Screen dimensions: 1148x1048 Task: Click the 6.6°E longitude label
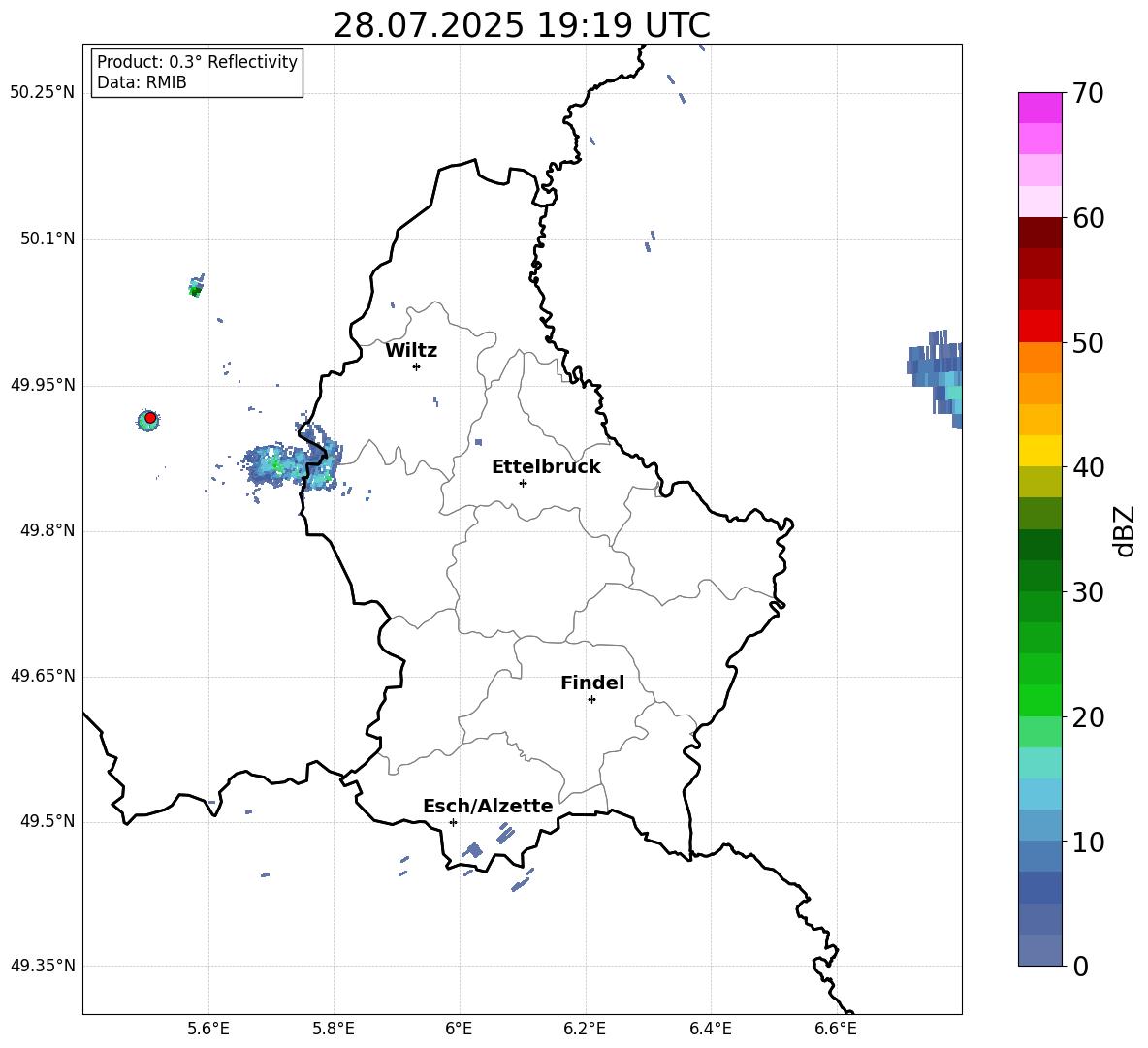click(x=836, y=1029)
